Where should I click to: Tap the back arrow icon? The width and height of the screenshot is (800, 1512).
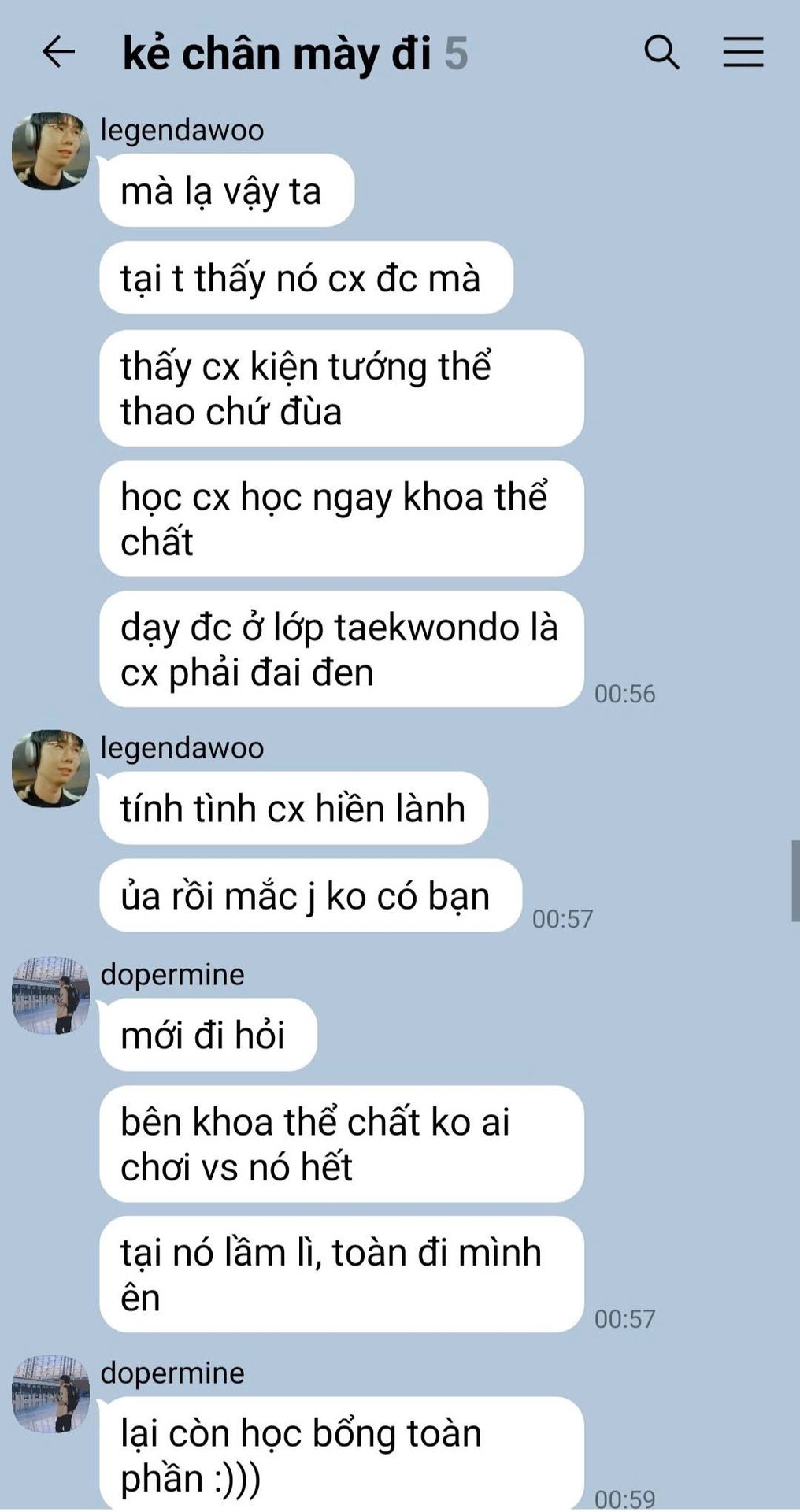(x=58, y=53)
